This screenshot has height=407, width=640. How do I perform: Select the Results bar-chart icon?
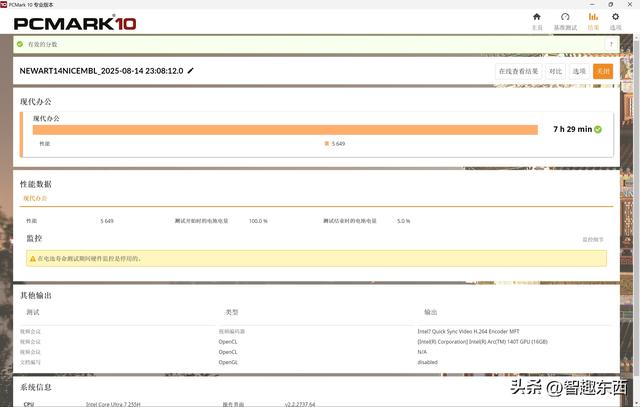593,17
